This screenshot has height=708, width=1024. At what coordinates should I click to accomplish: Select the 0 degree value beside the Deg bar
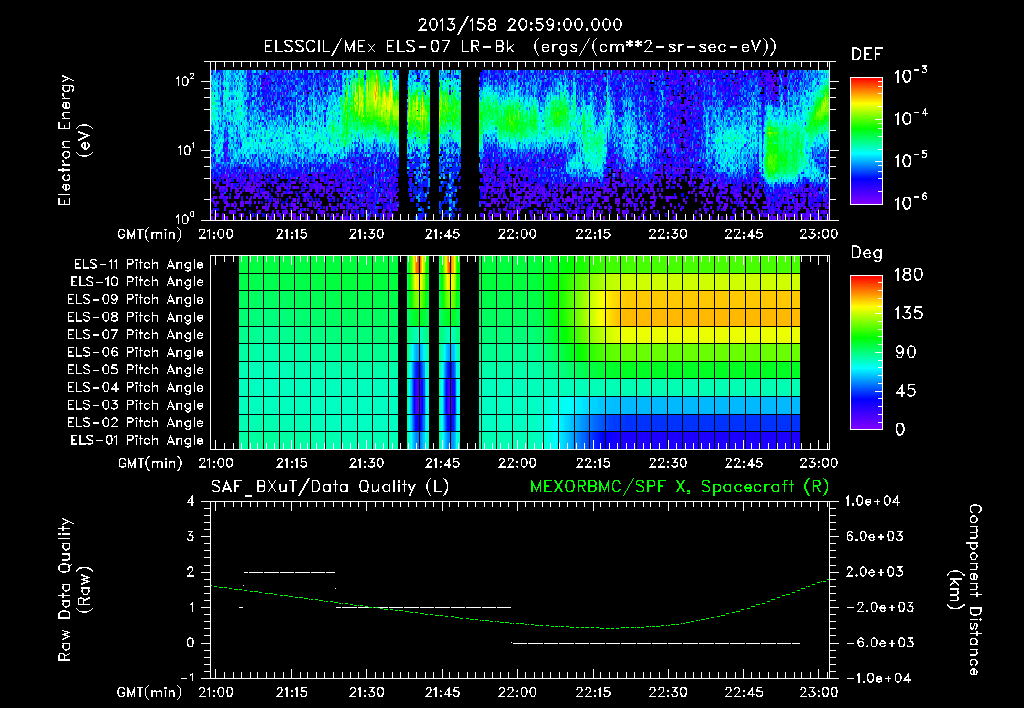pyautogui.click(x=900, y=430)
